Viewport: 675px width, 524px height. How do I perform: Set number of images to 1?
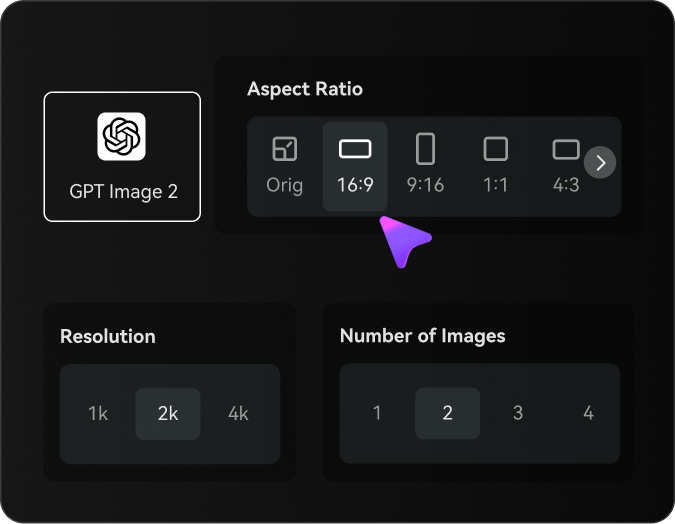tap(377, 413)
